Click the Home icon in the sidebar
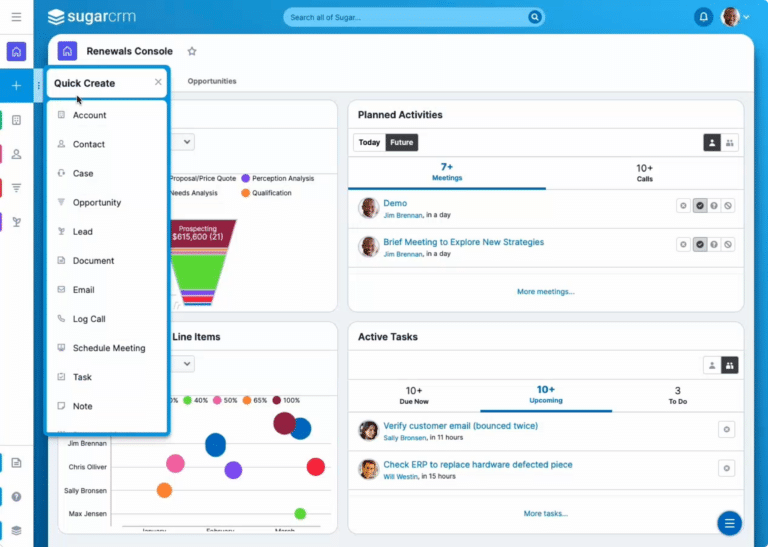This screenshot has width=768, height=547. 16,52
